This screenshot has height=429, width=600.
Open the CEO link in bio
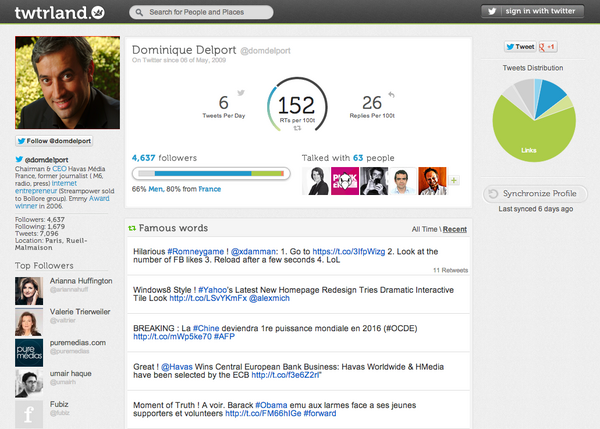tap(59, 168)
